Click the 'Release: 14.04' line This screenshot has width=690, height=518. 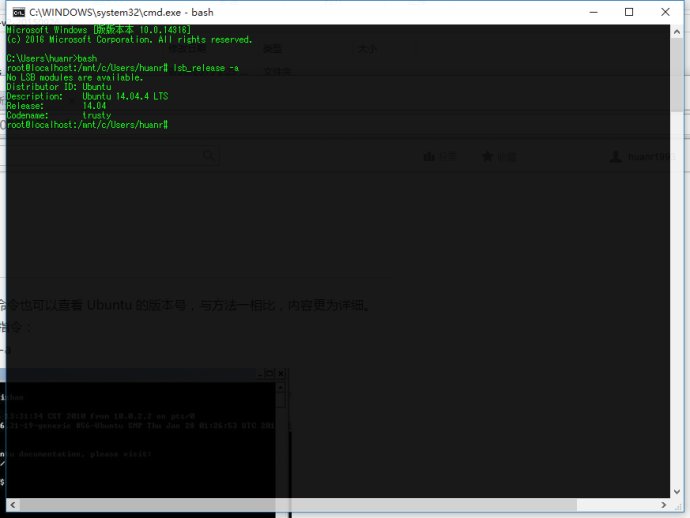coord(56,106)
